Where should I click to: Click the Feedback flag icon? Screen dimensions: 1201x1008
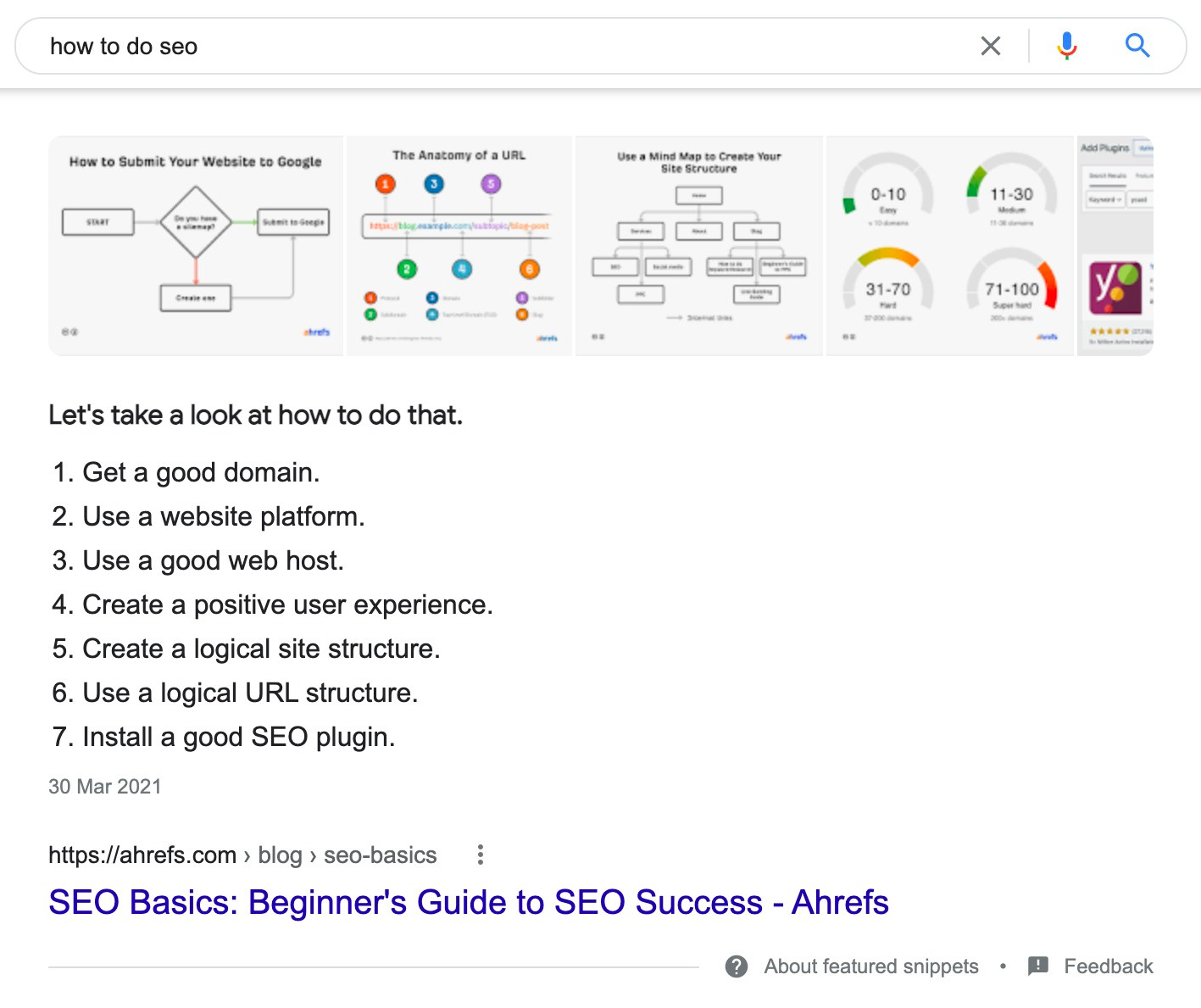click(x=1037, y=966)
